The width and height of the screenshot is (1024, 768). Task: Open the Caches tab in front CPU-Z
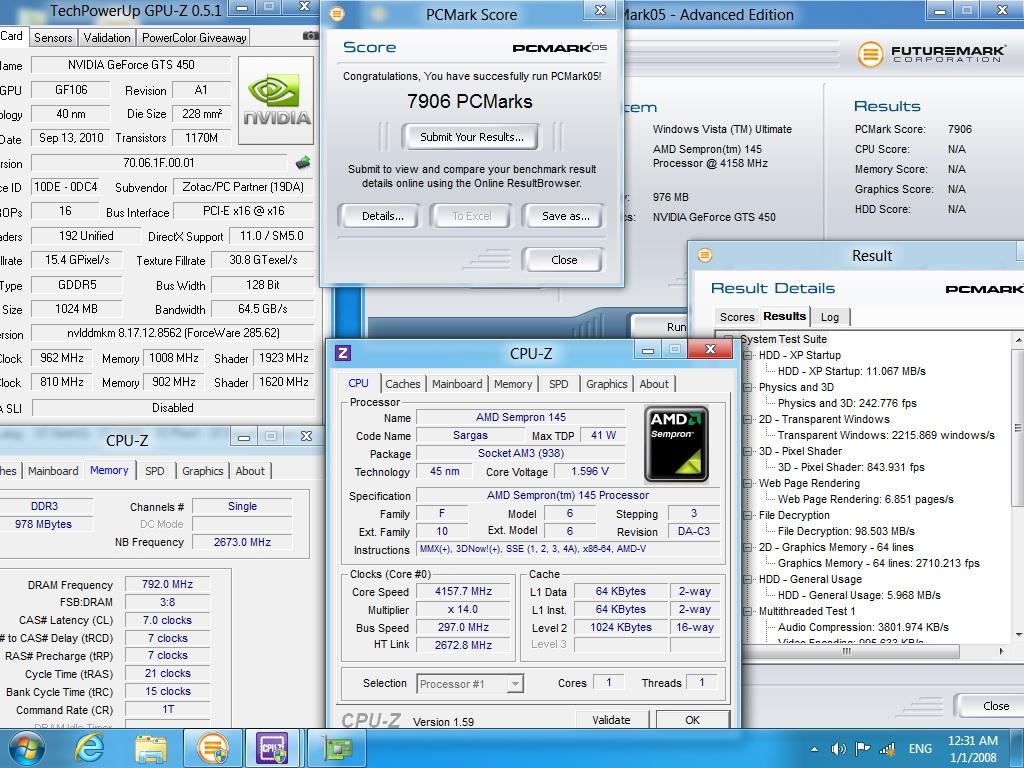tap(403, 384)
